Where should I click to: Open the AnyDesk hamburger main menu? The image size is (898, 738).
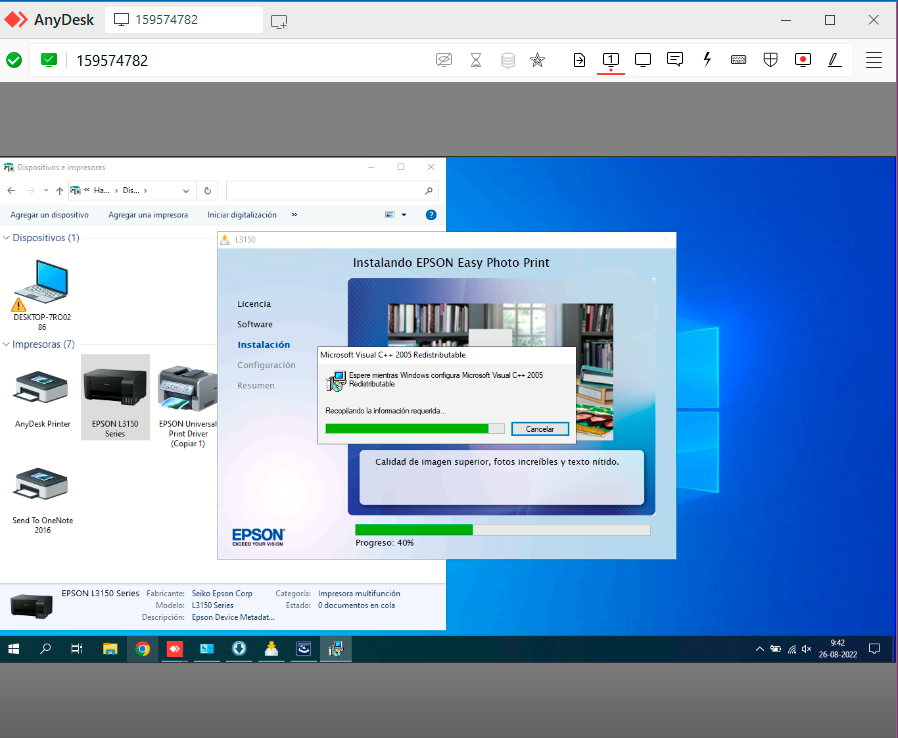[874, 60]
